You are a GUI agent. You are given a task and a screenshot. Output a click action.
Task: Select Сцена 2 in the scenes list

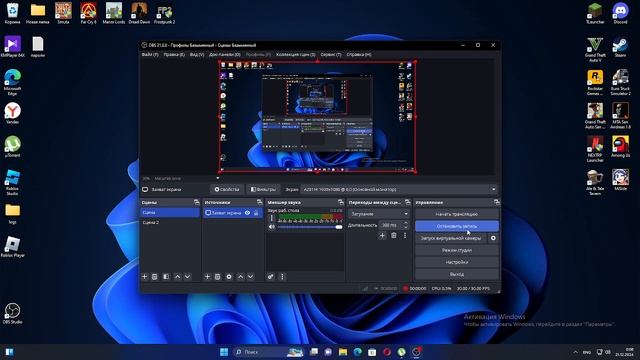170,222
